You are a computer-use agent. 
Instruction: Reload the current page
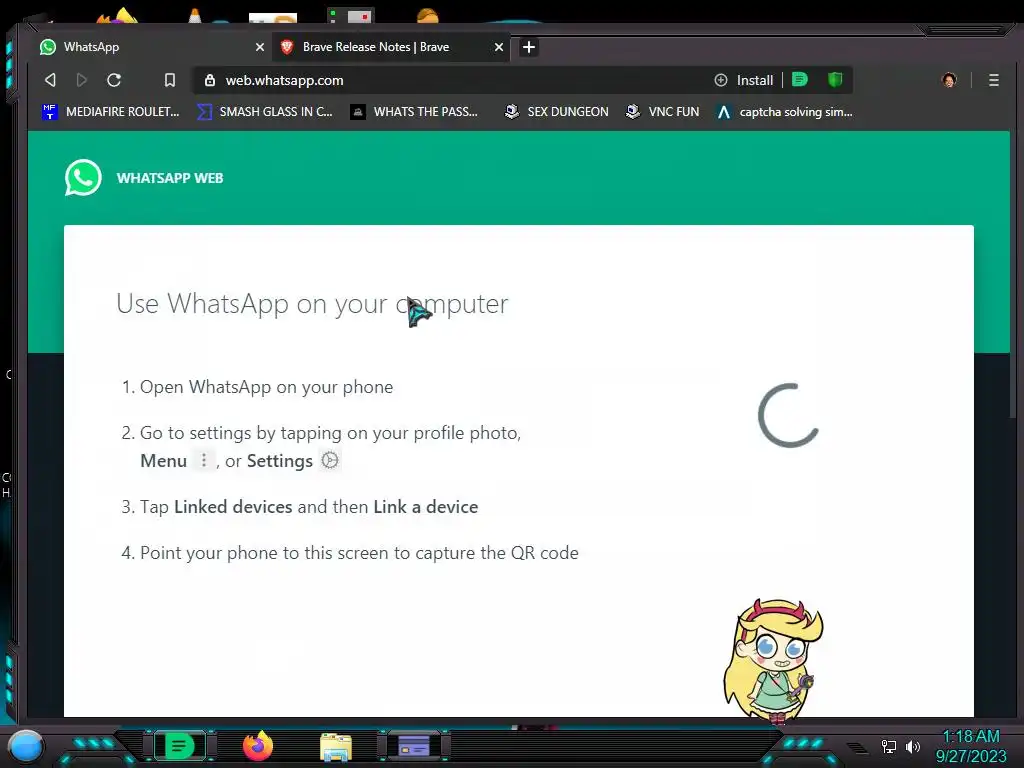click(x=114, y=80)
